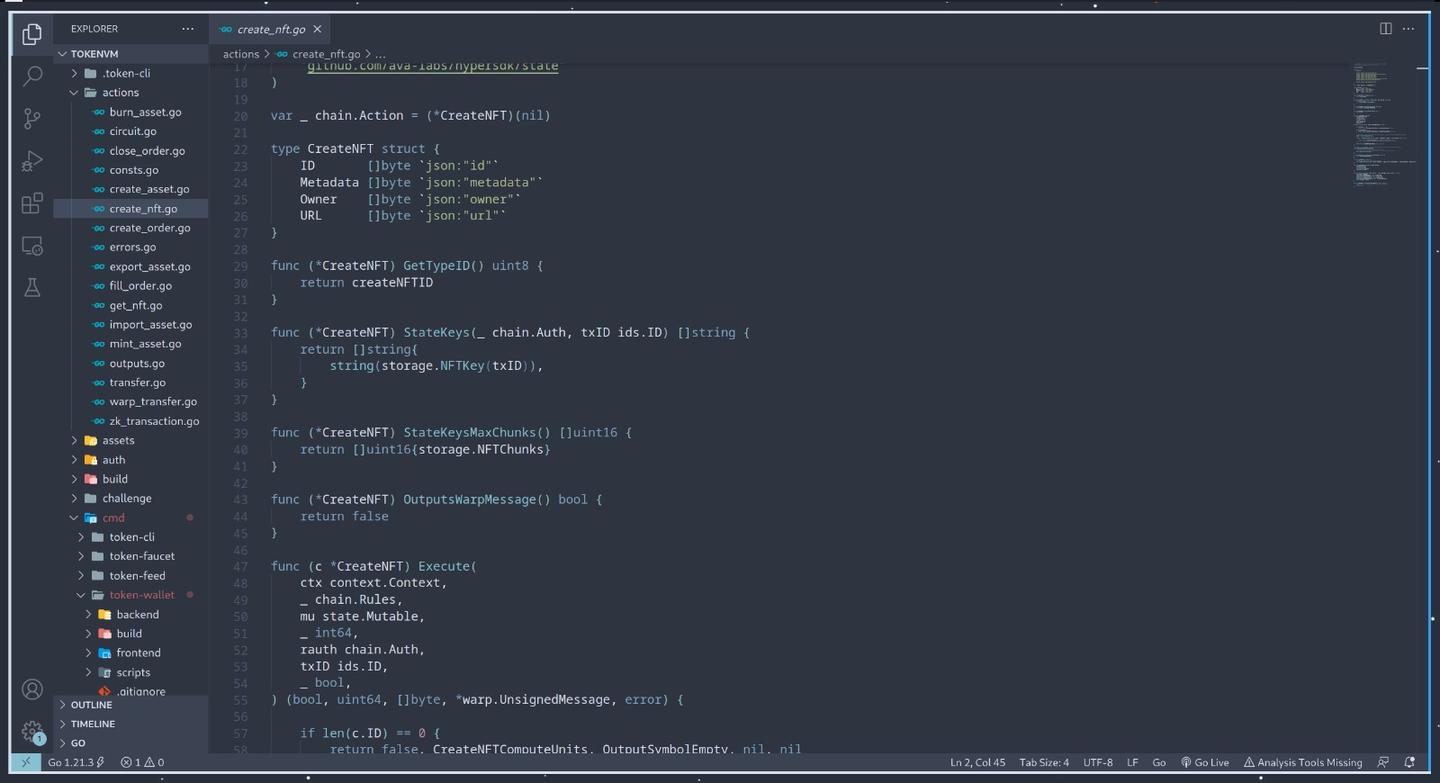Expand the challenge folder

(x=131, y=498)
